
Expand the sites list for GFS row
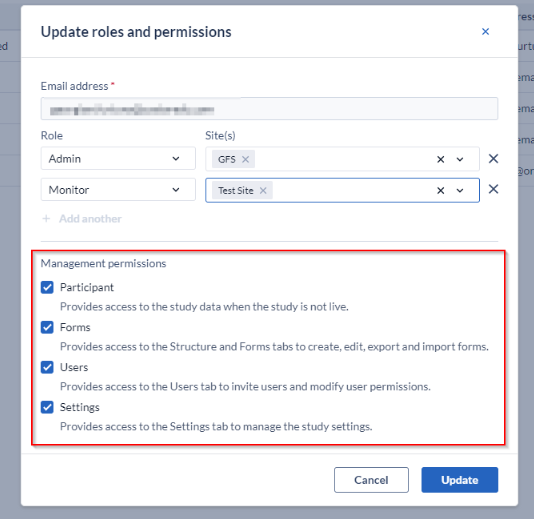[x=460, y=159]
